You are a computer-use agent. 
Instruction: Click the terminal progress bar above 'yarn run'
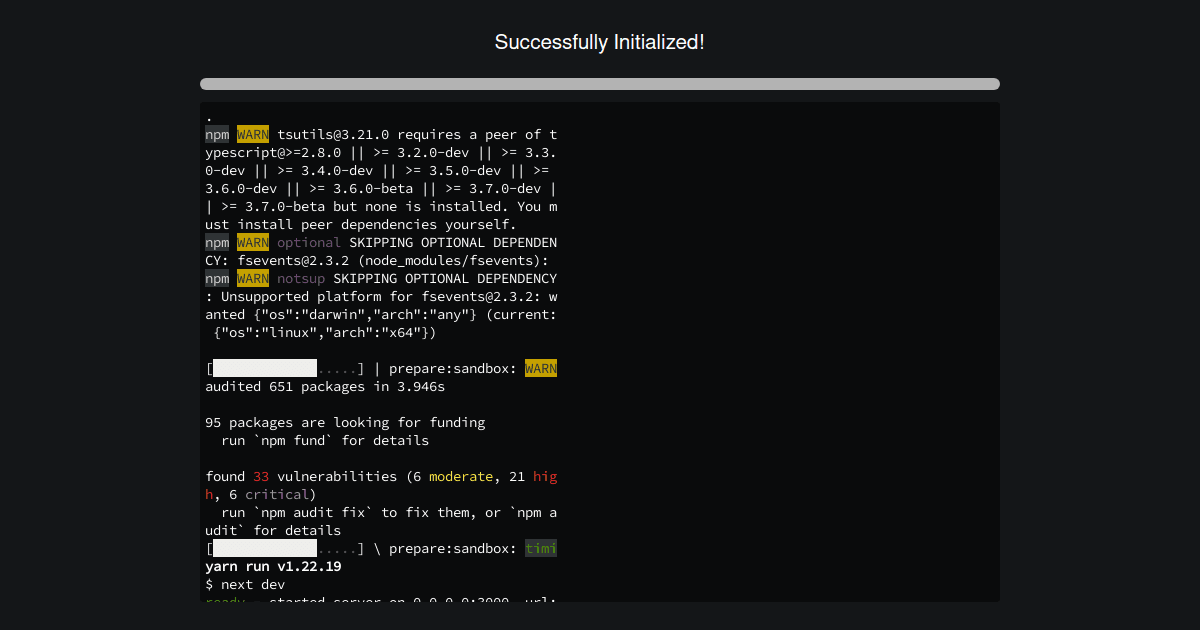[285, 548]
